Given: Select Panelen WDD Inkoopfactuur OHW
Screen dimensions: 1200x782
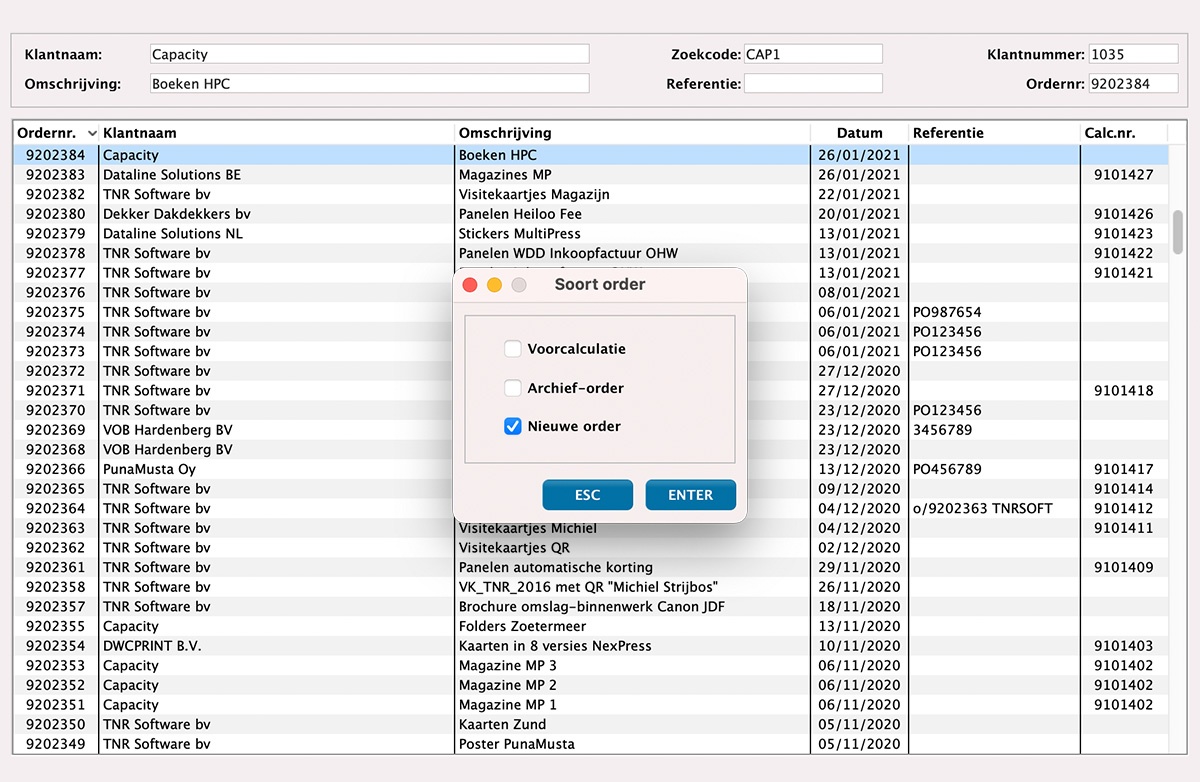Looking at the screenshot, I should point(568,253).
